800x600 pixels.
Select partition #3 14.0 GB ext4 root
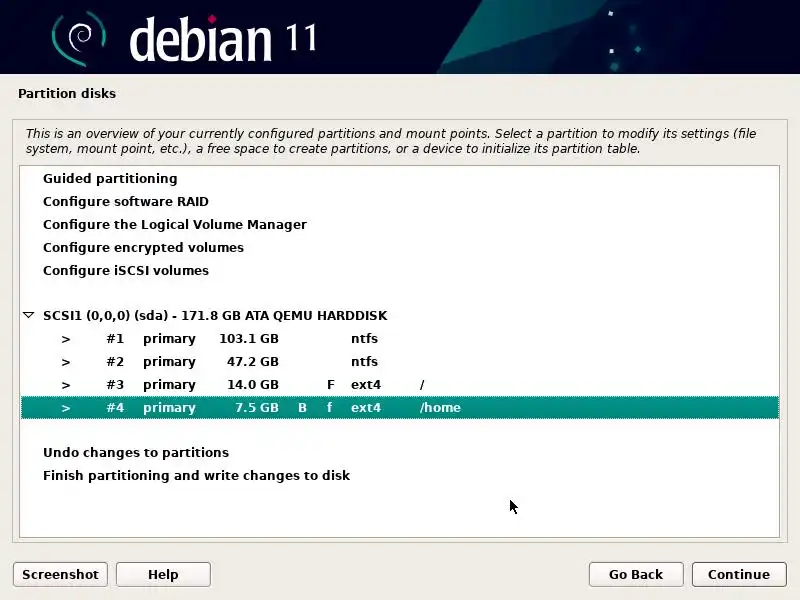399,385
